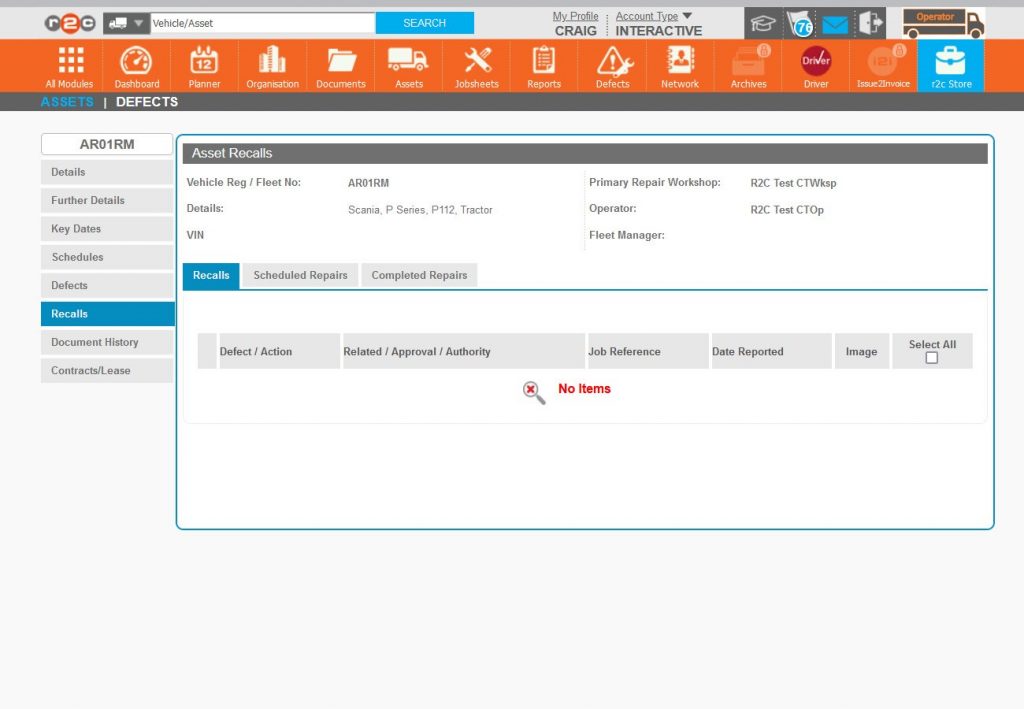Image resolution: width=1024 pixels, height=709 pixels.
Task: Open the graduation cap training icon
Action: click(x=764, y=23)
